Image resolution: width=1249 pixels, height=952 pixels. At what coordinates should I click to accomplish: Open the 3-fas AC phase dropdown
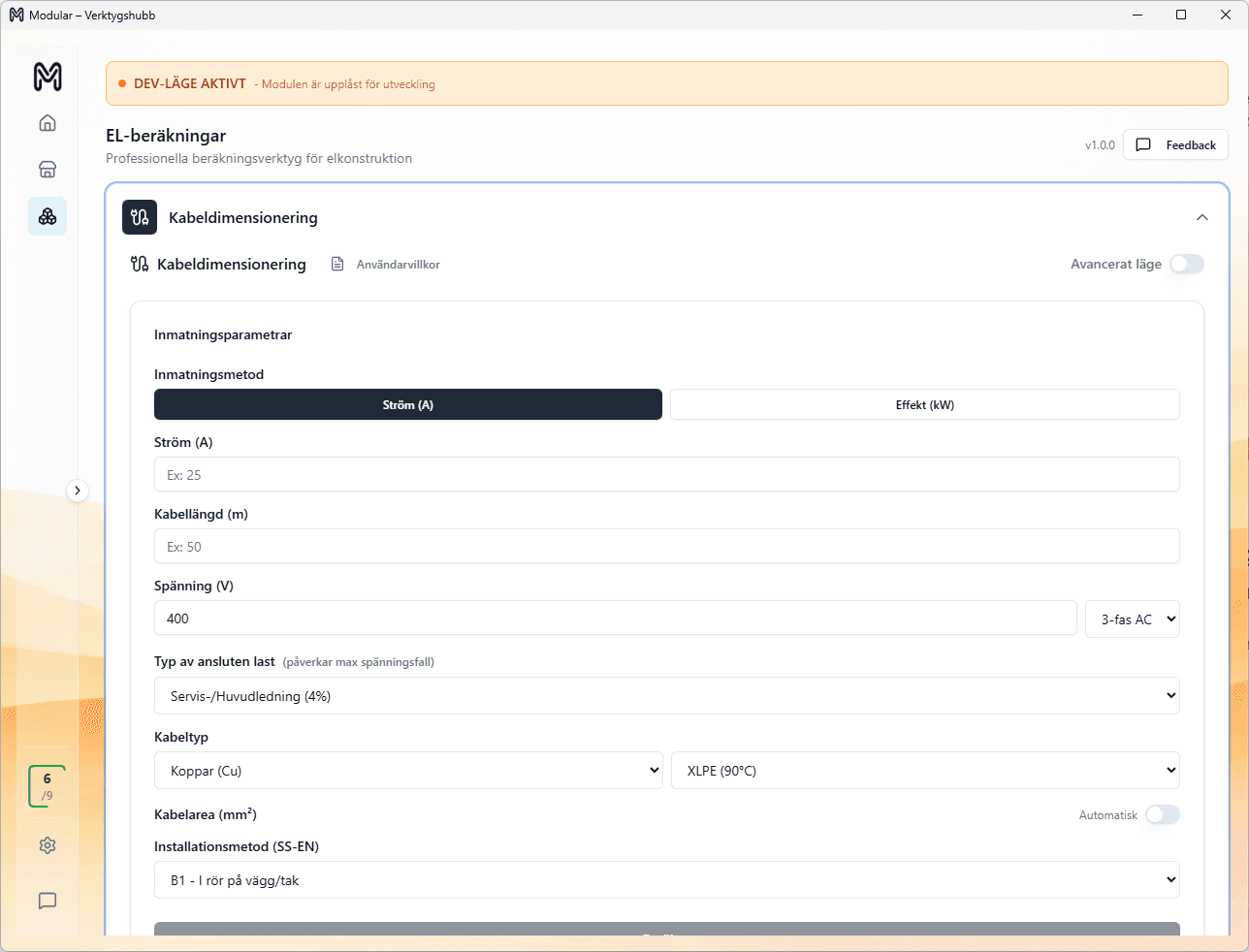tap(1132, 619)
